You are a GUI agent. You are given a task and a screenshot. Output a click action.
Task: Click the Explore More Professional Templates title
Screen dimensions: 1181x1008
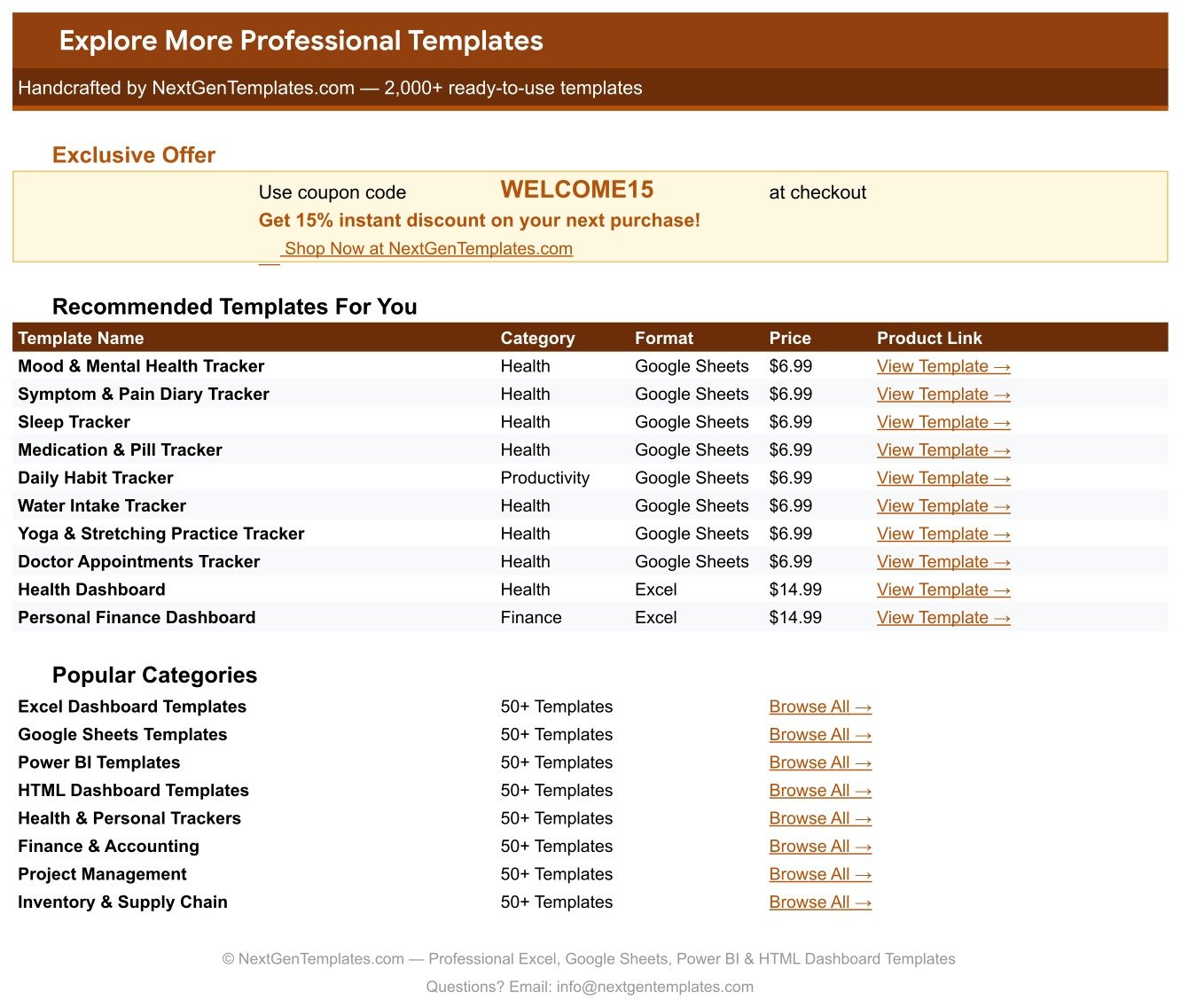pos(301,41)
